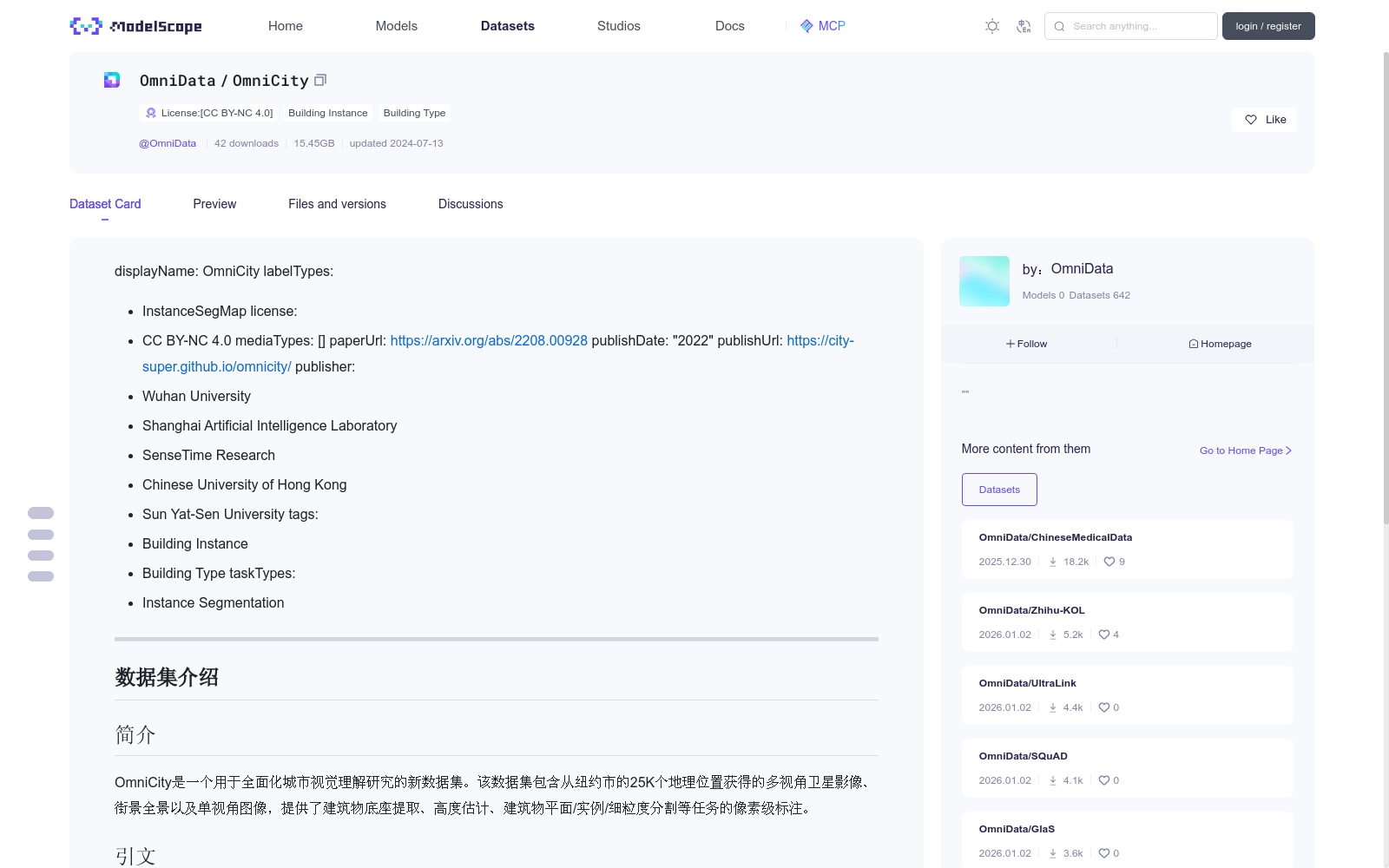
Task: Click the License CC BY-NC 4.0 tag
Action: [x=208, y=113]
